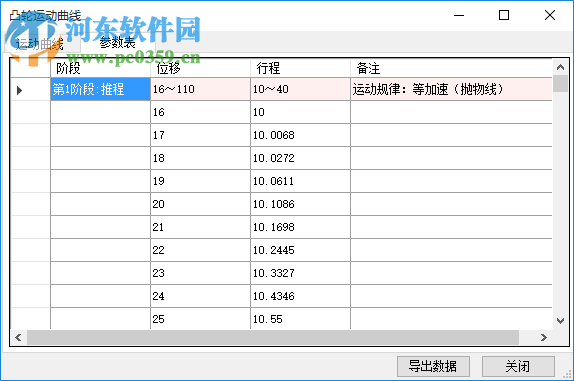This screenshot has width=574, height=381.
Task: Click the 备注 column header
Action: (451, 68)
